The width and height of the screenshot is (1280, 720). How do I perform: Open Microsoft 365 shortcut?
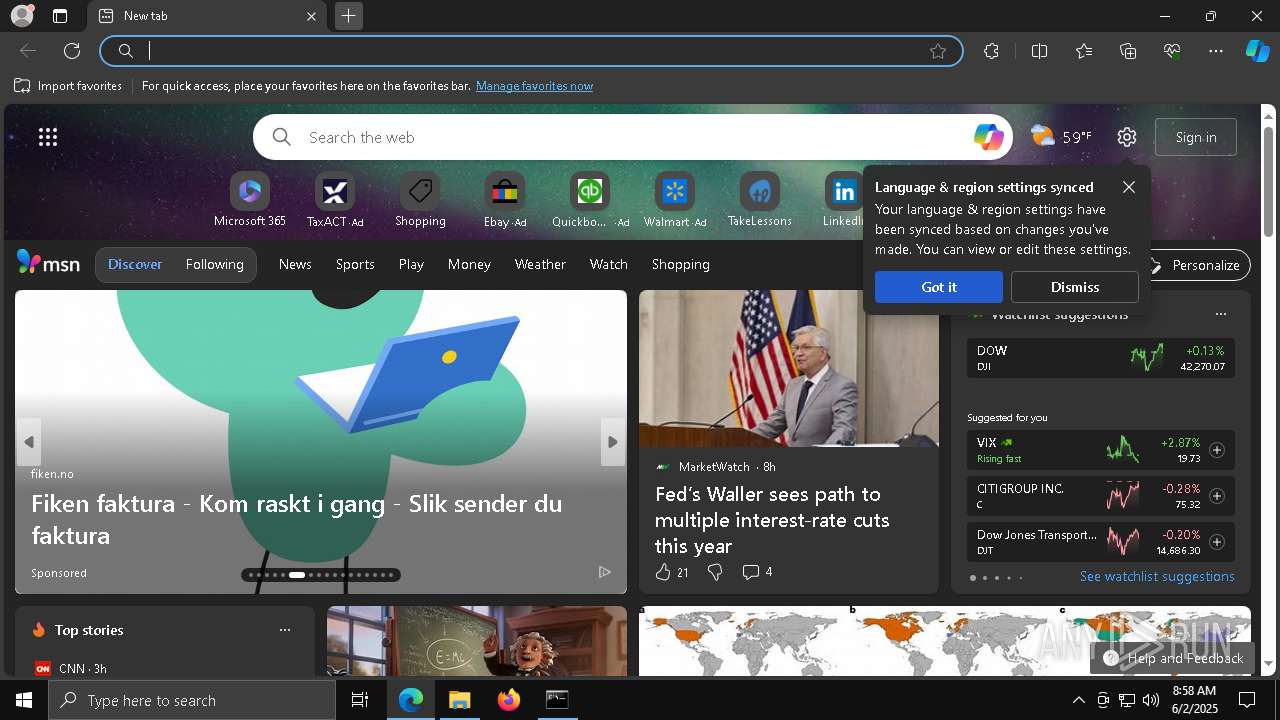tap(250, 200)
